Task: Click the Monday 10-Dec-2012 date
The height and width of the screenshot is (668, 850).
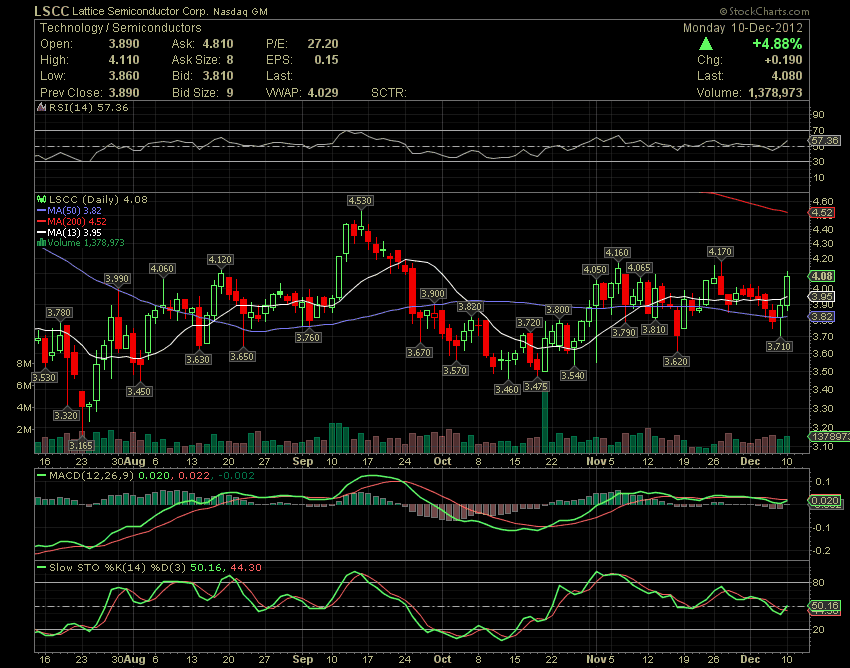Action: tap(742, 28)
